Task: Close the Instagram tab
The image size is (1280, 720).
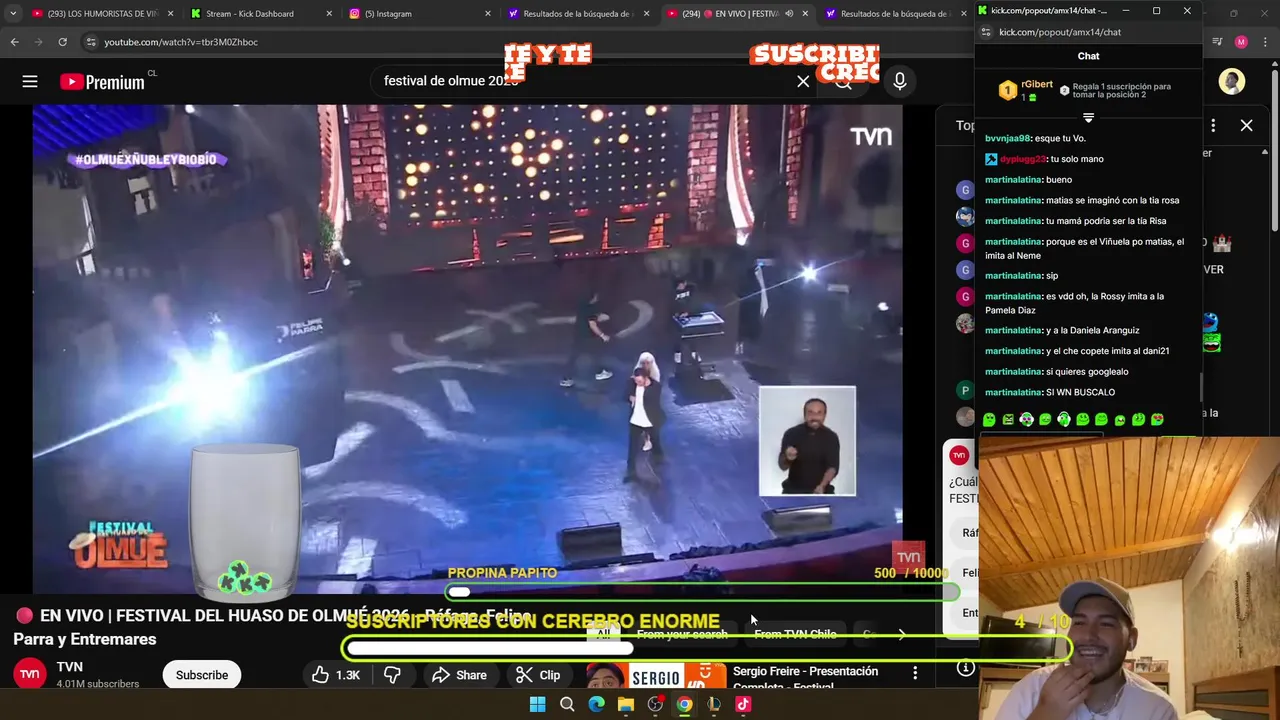Action: 488,14
